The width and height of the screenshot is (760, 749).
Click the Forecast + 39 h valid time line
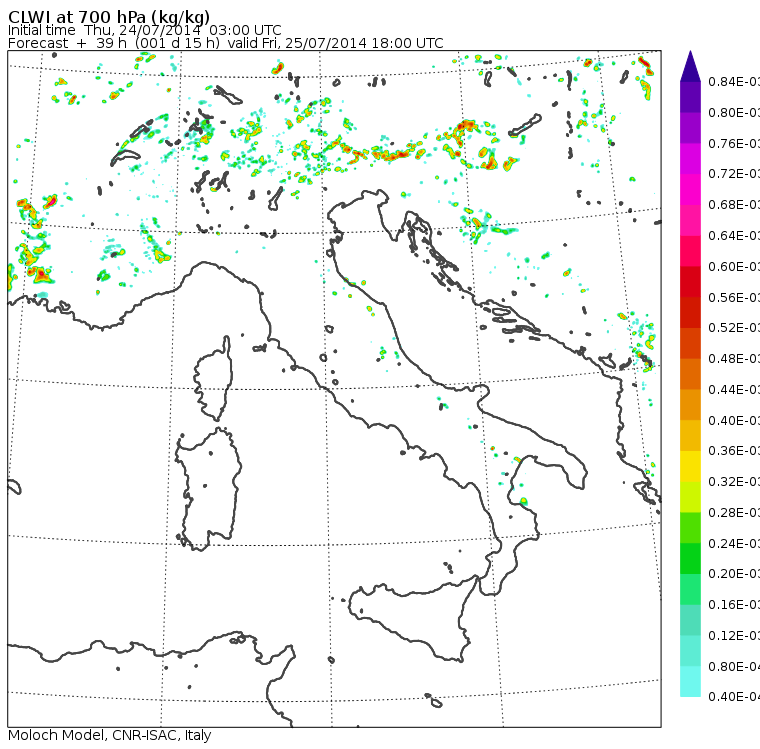pyautogui.click(x=225, y=43)
